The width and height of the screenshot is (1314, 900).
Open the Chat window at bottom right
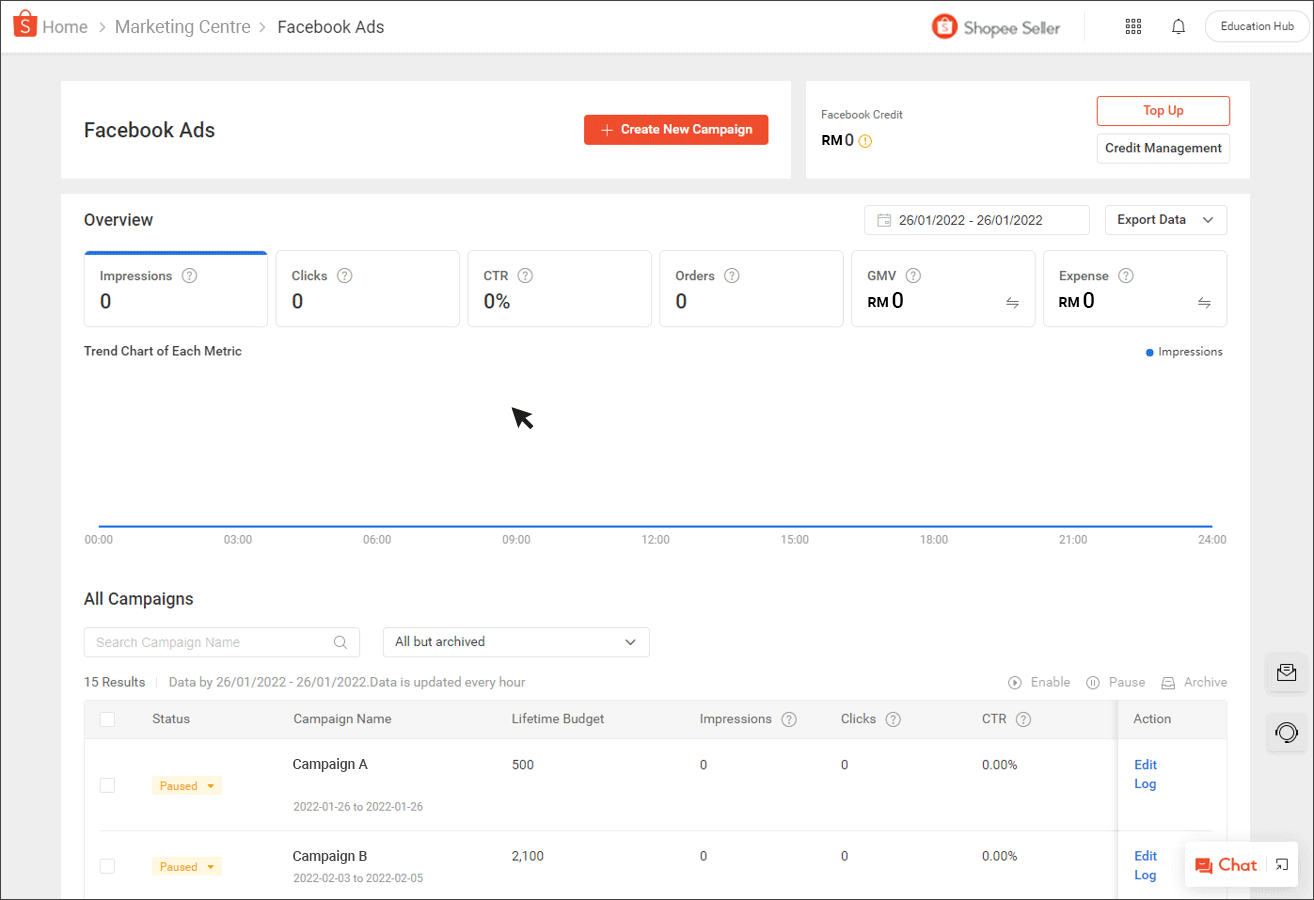point(1227,864)
